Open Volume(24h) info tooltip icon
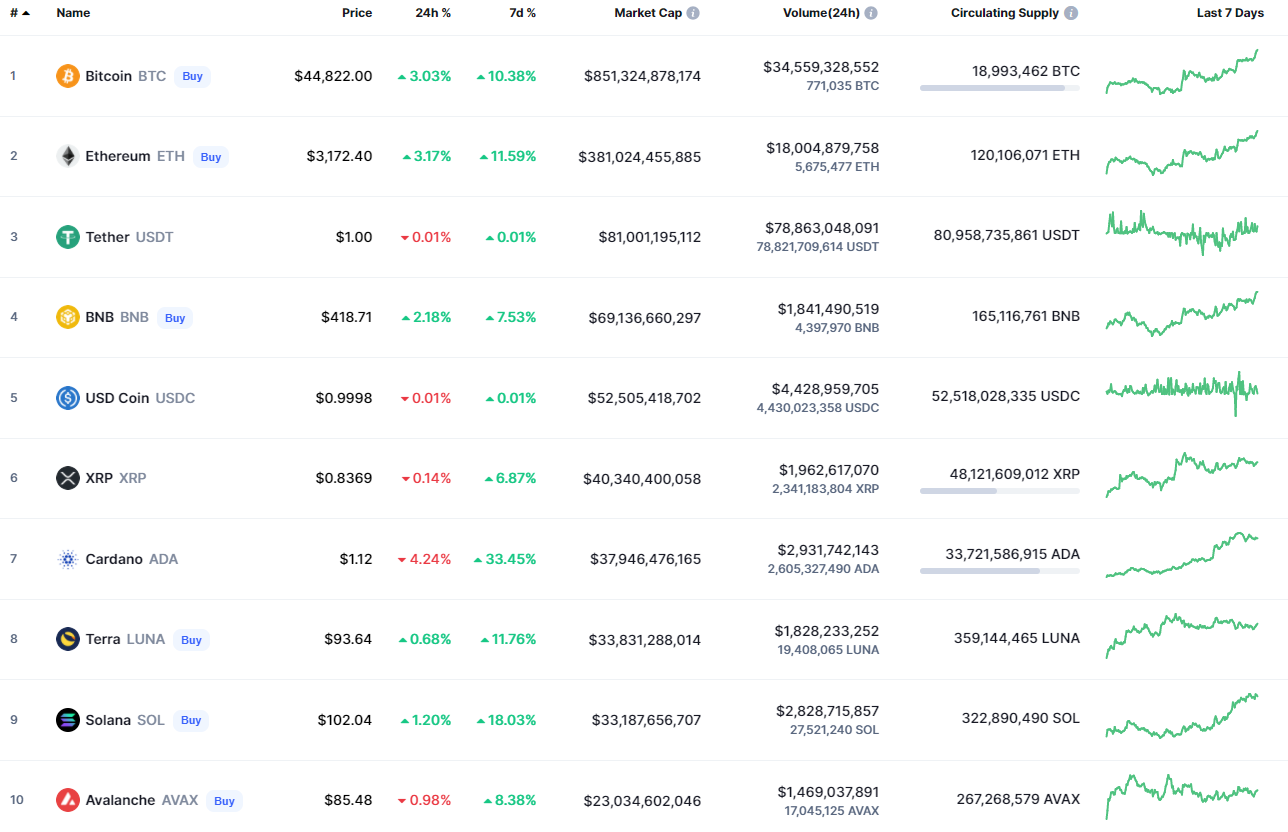The width and height of the screenshot is (1288, 832). click(871, 13)
